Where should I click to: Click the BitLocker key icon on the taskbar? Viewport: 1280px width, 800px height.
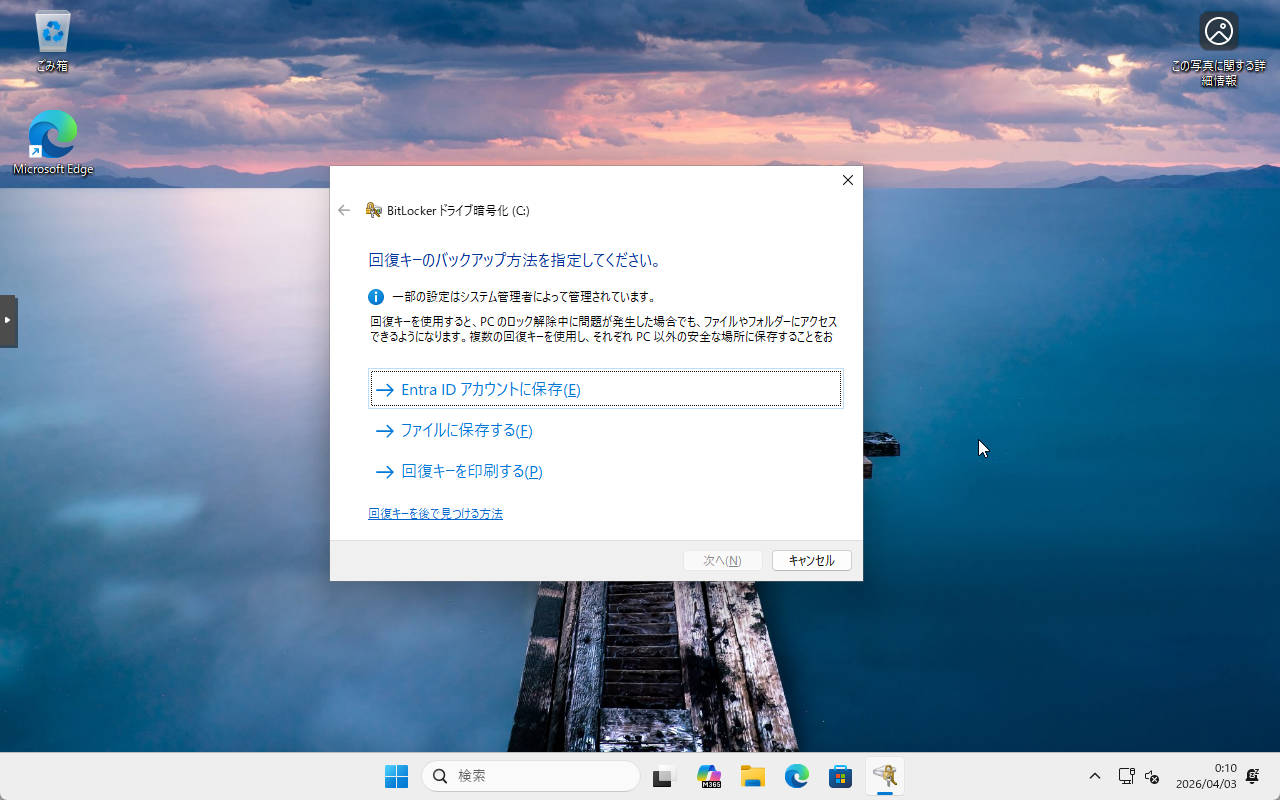886,776
